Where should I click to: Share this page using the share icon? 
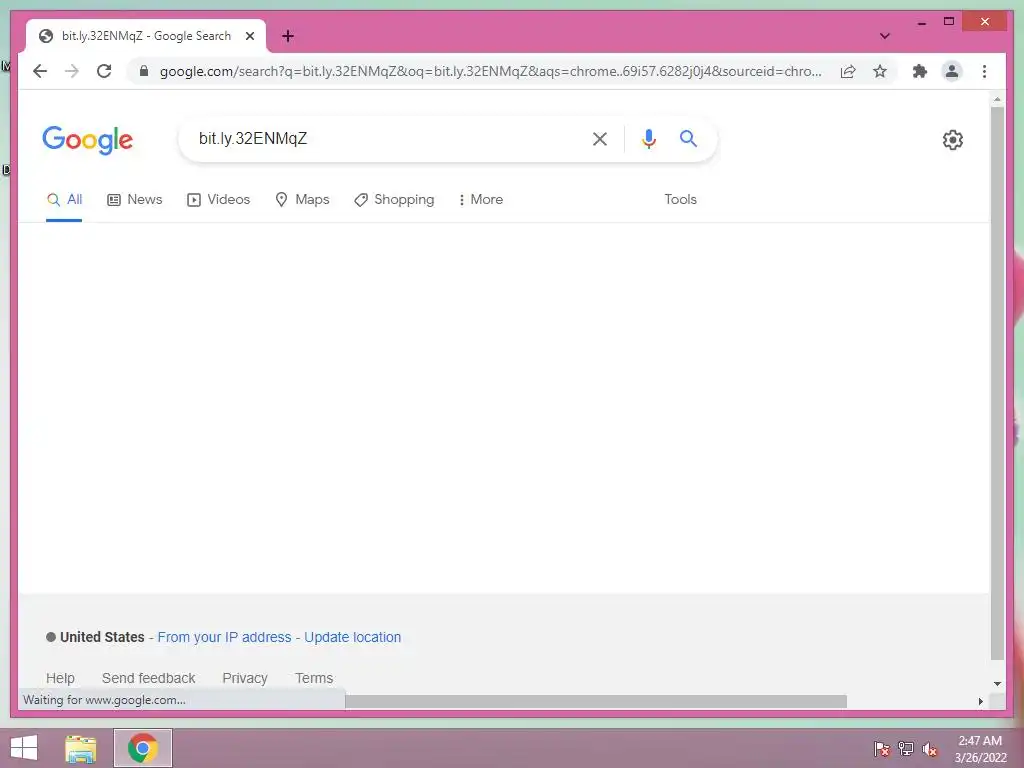pyautogui.click(x=848, y=71)
